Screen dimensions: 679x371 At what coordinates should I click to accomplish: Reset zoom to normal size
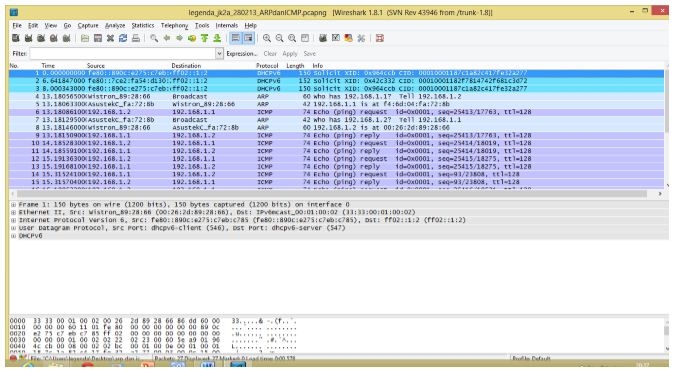point(292,38)
